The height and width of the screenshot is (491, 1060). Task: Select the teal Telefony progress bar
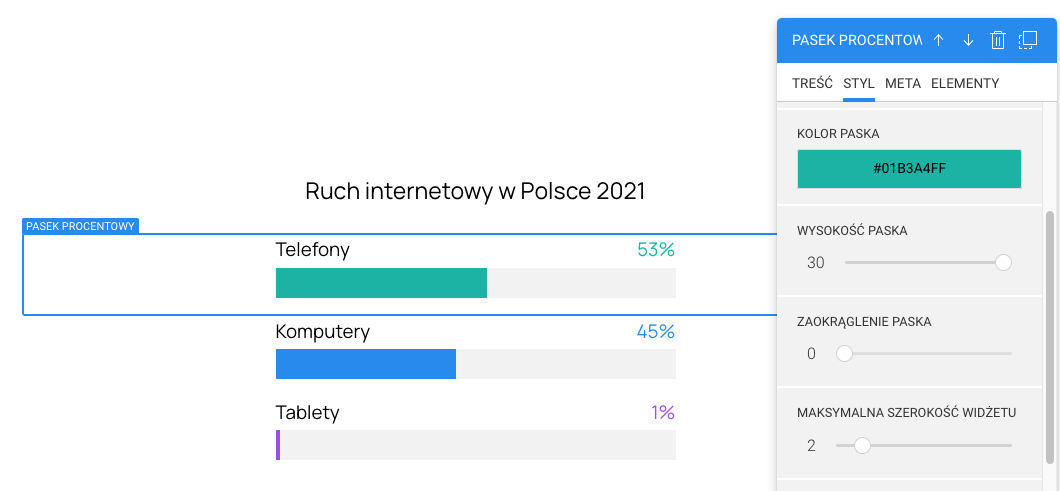(x=381, y=283)
